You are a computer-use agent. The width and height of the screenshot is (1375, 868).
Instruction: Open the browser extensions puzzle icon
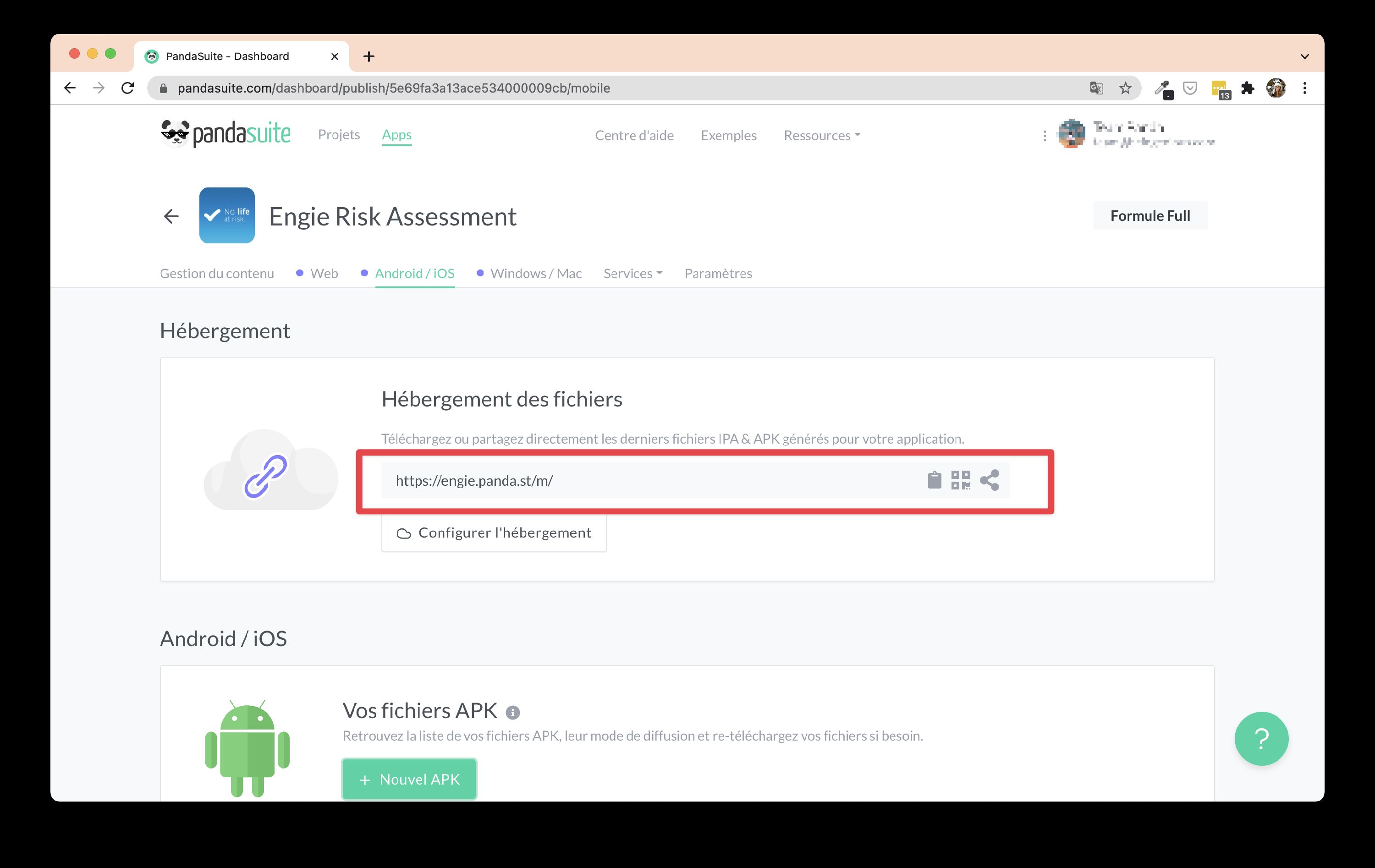click(x=1248, y=88)
